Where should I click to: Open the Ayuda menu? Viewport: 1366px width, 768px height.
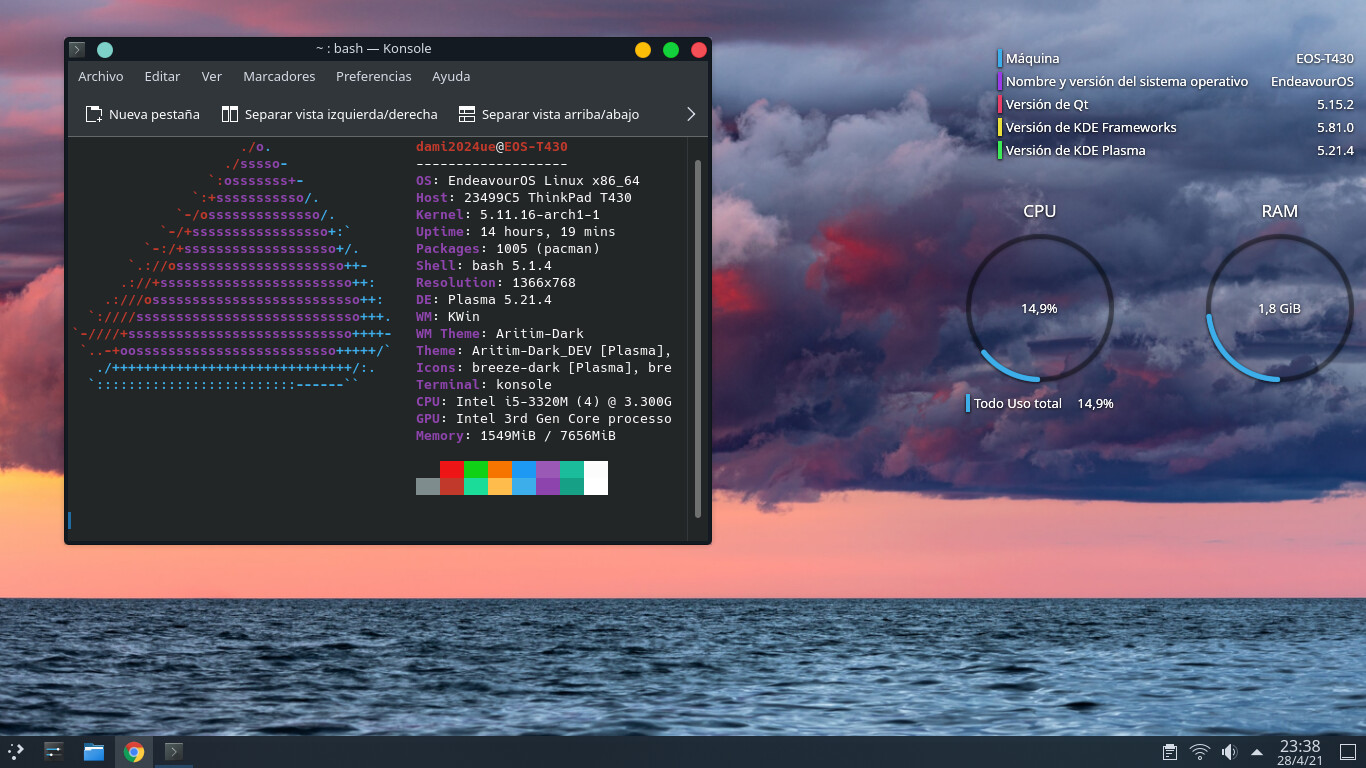pyautogui.click(x=451, y=77)
